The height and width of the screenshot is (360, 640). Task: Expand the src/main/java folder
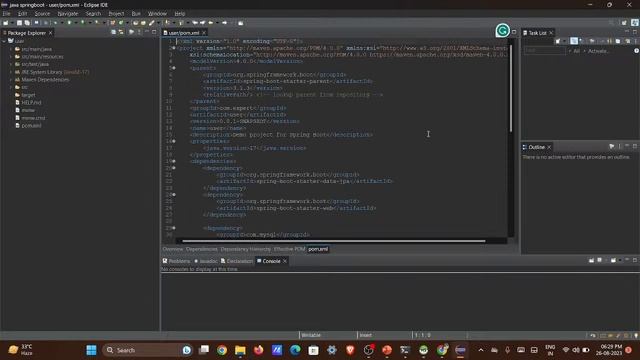click(x=11, y=49)
